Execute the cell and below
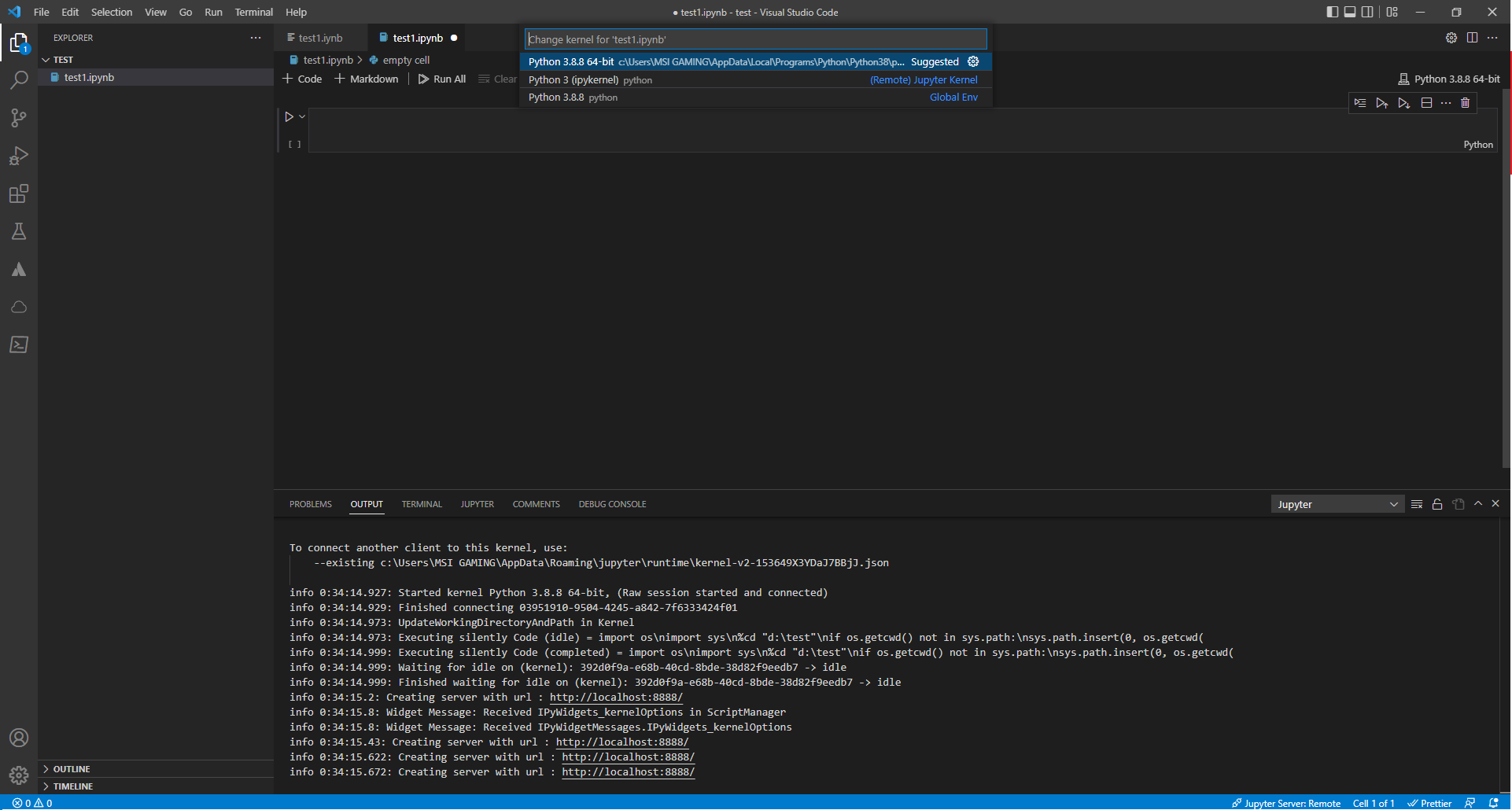The image size is (1512, 810). (1404, 102)
